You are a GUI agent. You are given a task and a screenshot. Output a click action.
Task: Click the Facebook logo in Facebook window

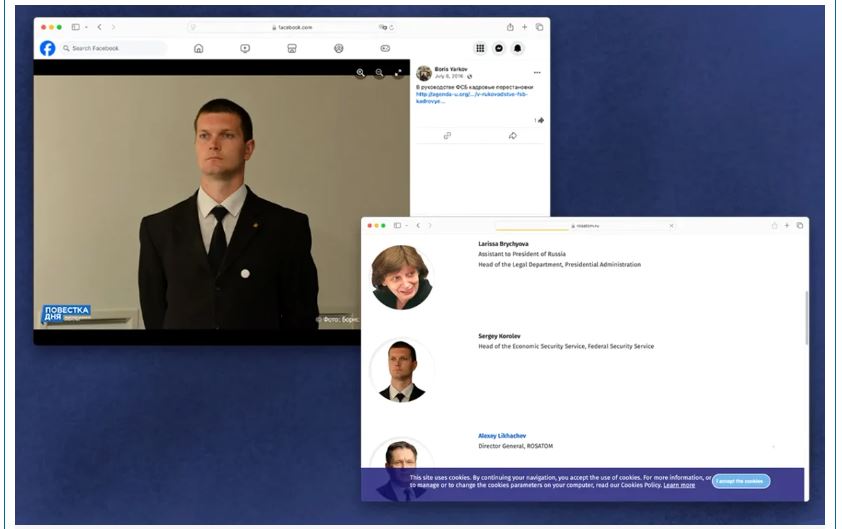tap(47, 48)
